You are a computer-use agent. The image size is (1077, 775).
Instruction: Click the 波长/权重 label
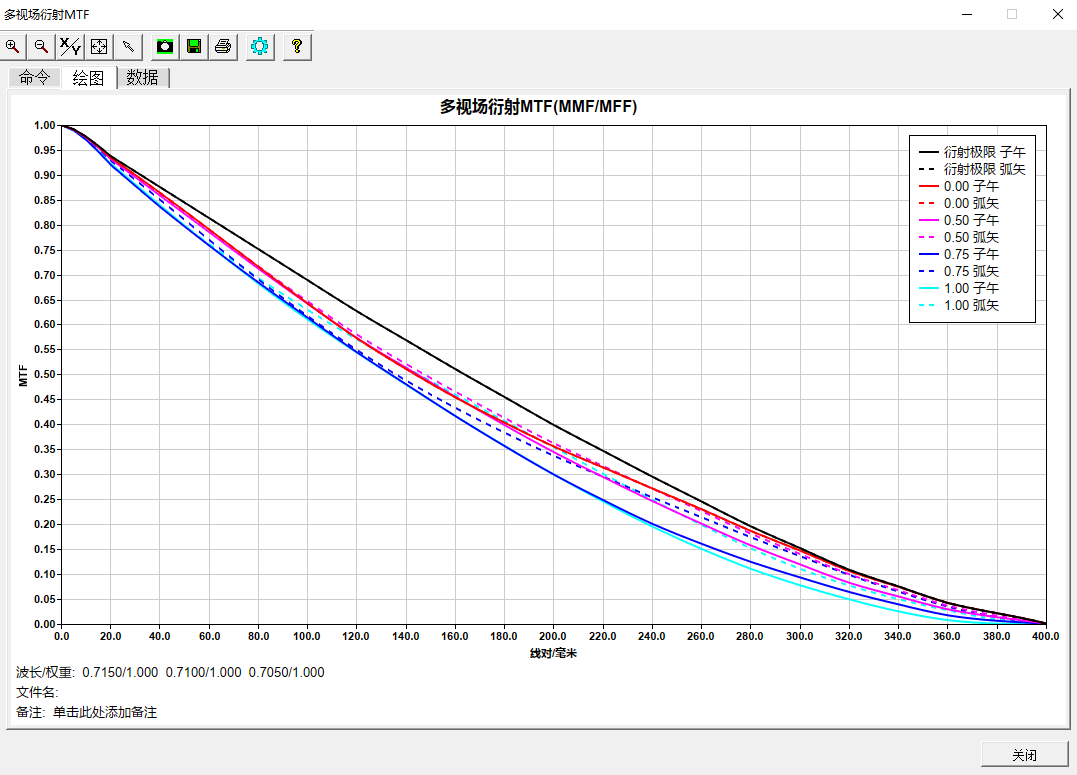pos(45,673)
